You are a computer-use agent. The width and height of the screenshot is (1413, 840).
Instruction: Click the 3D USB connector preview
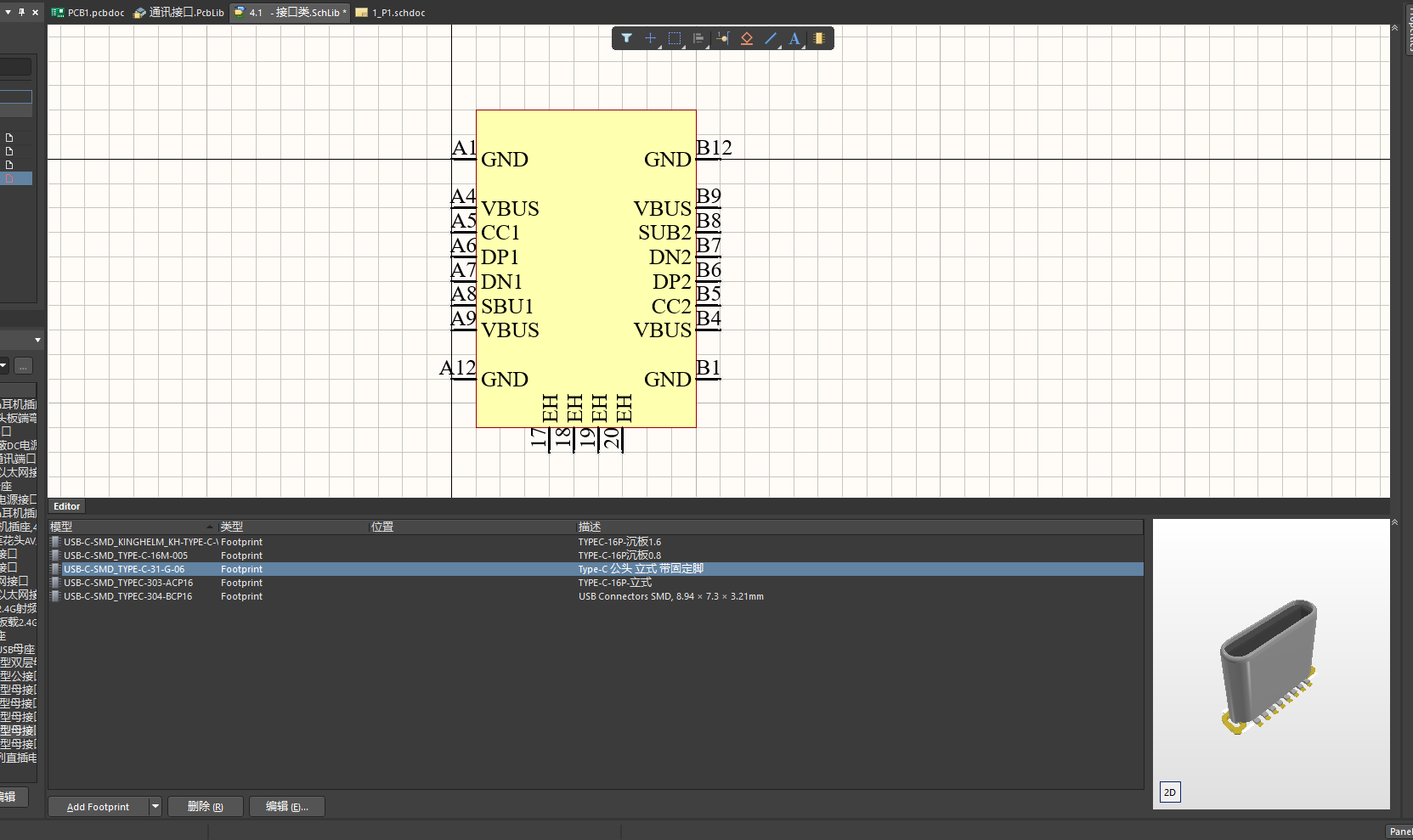[1269, 667]
